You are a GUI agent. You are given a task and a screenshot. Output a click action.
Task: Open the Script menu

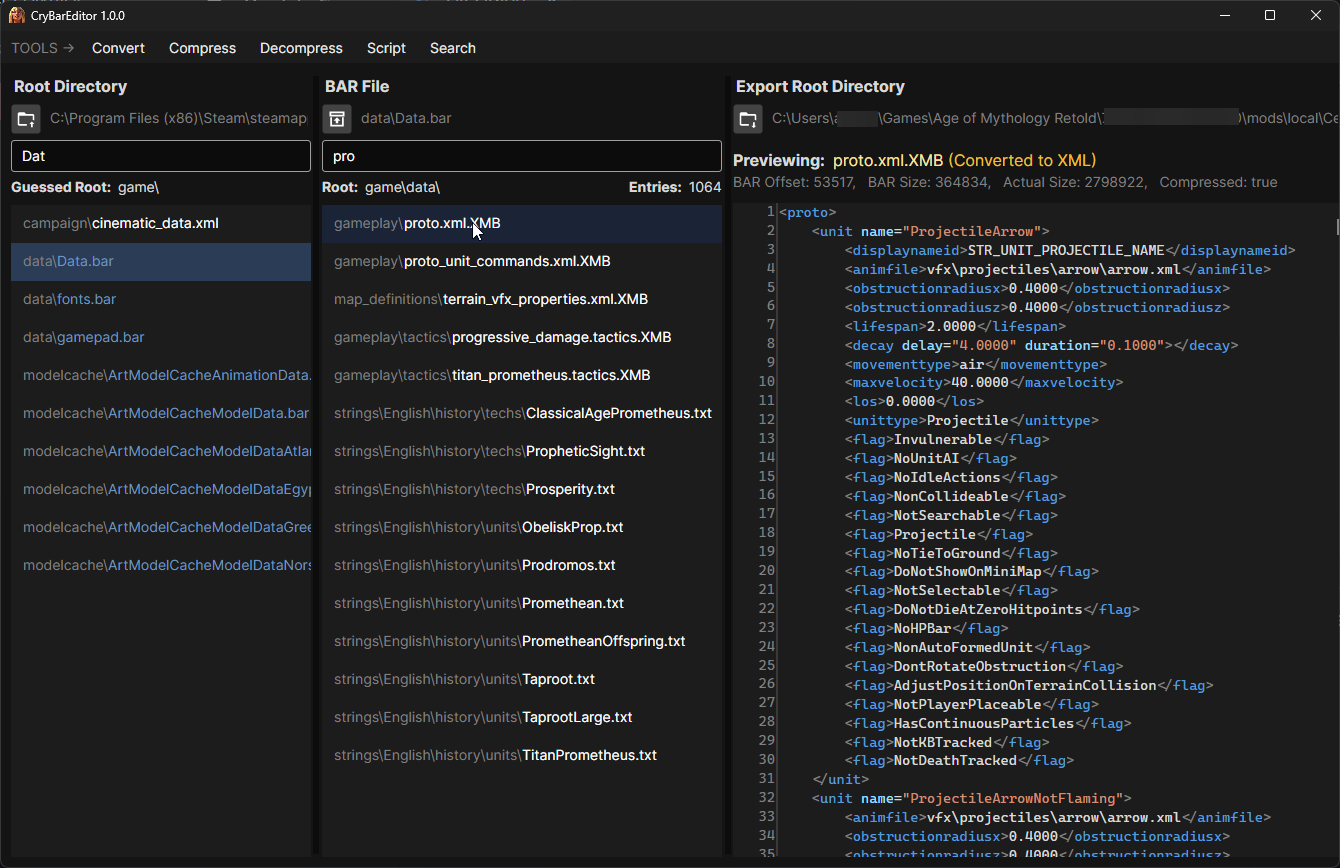coord(386,48)
